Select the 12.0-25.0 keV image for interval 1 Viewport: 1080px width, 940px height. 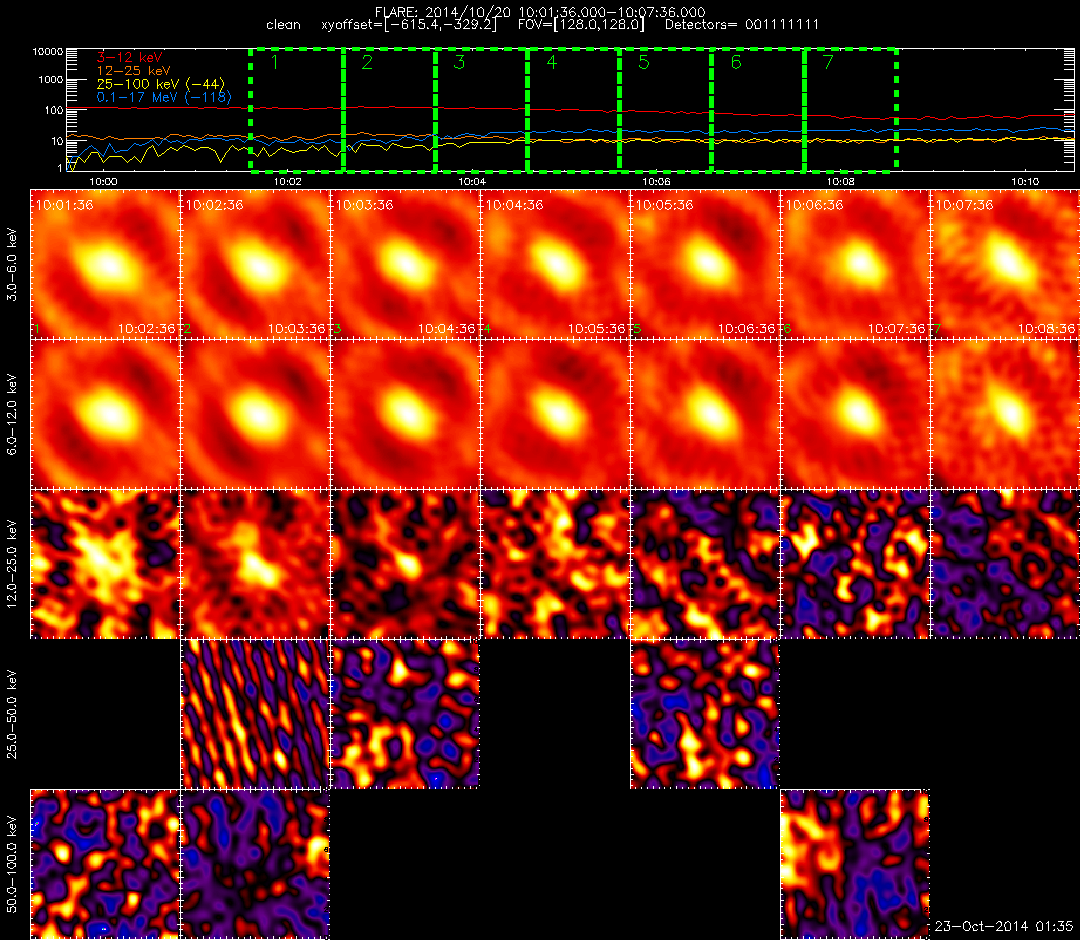(x=105, y=564)
